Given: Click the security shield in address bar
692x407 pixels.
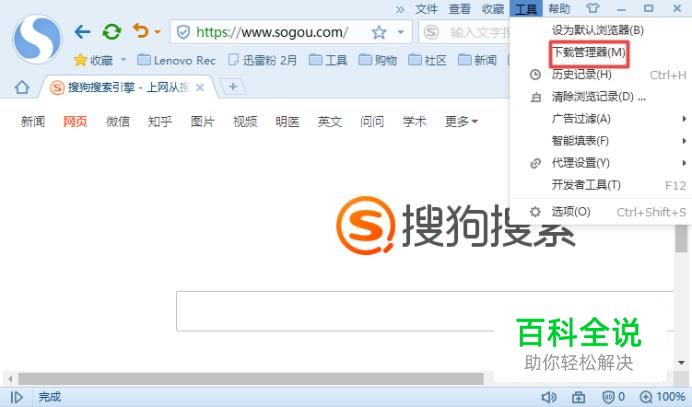Looking at the screenshot, I should tap(183, 32).
